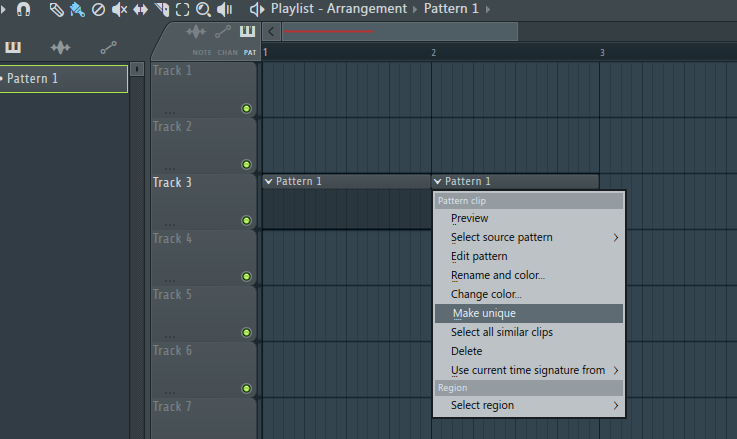This screenshot has height=439, width=737.
Task: Mute Track 3 with green toggle
Action: click(x=247, y=220)
